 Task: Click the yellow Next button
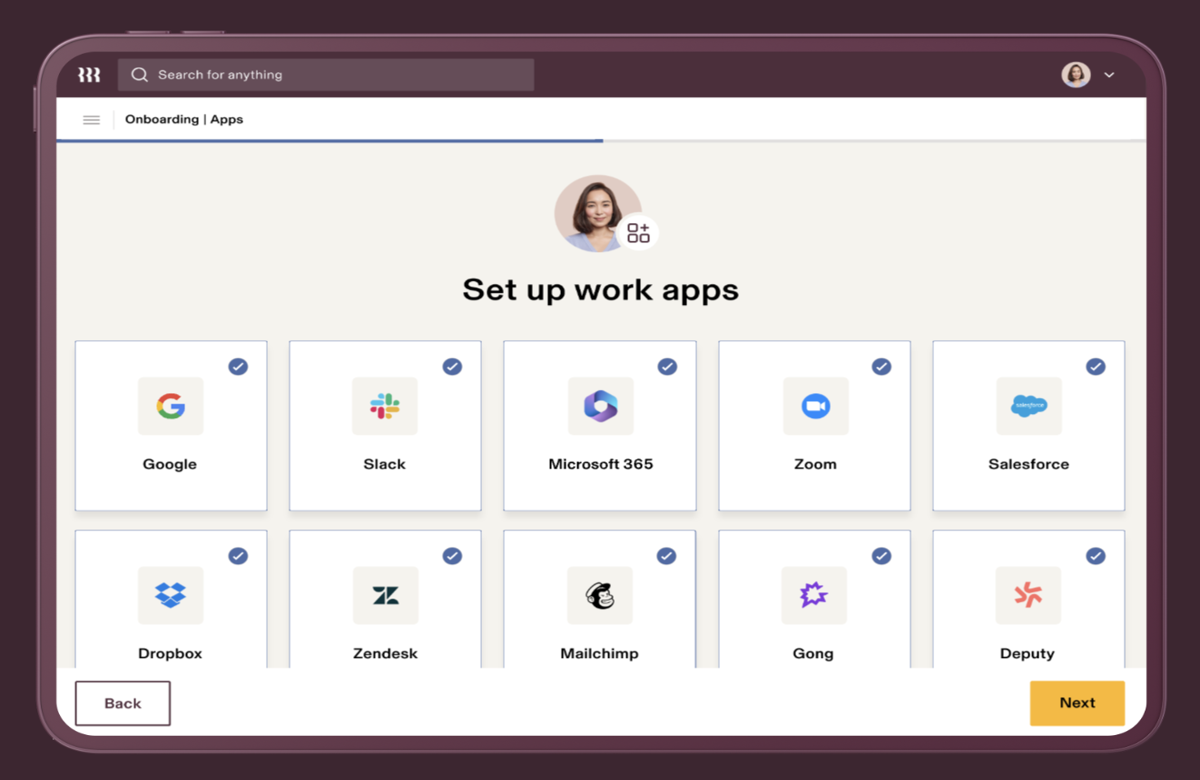click(x=1077, y=703)
